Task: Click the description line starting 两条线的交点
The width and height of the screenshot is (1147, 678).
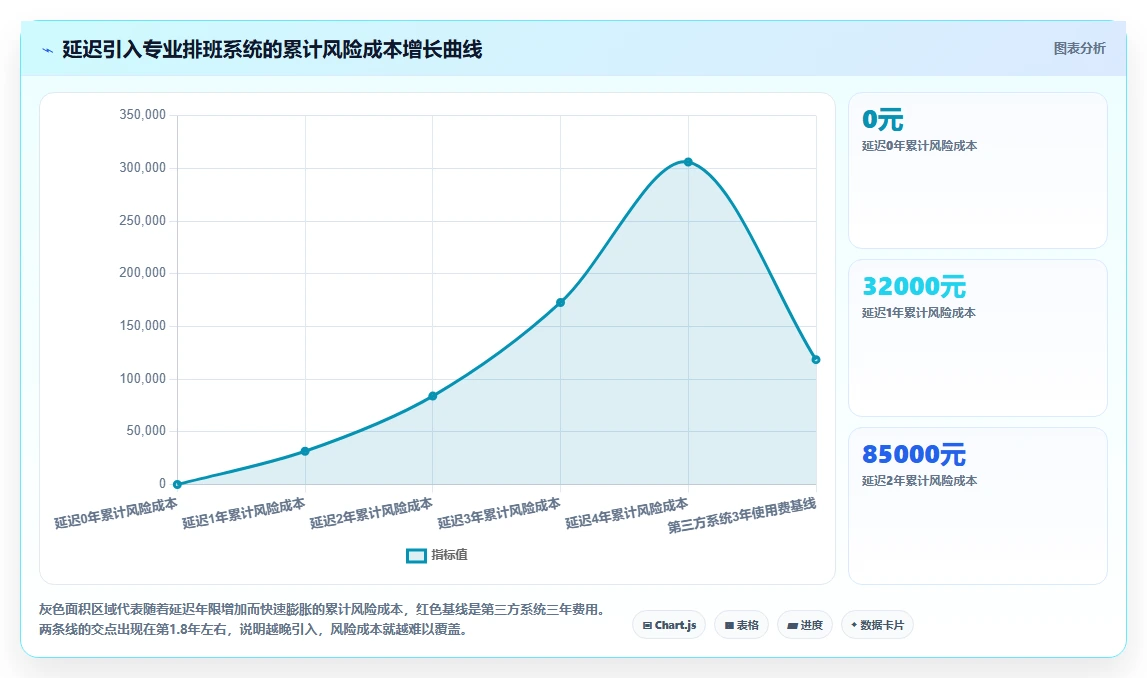Action: tap(255, 629)
